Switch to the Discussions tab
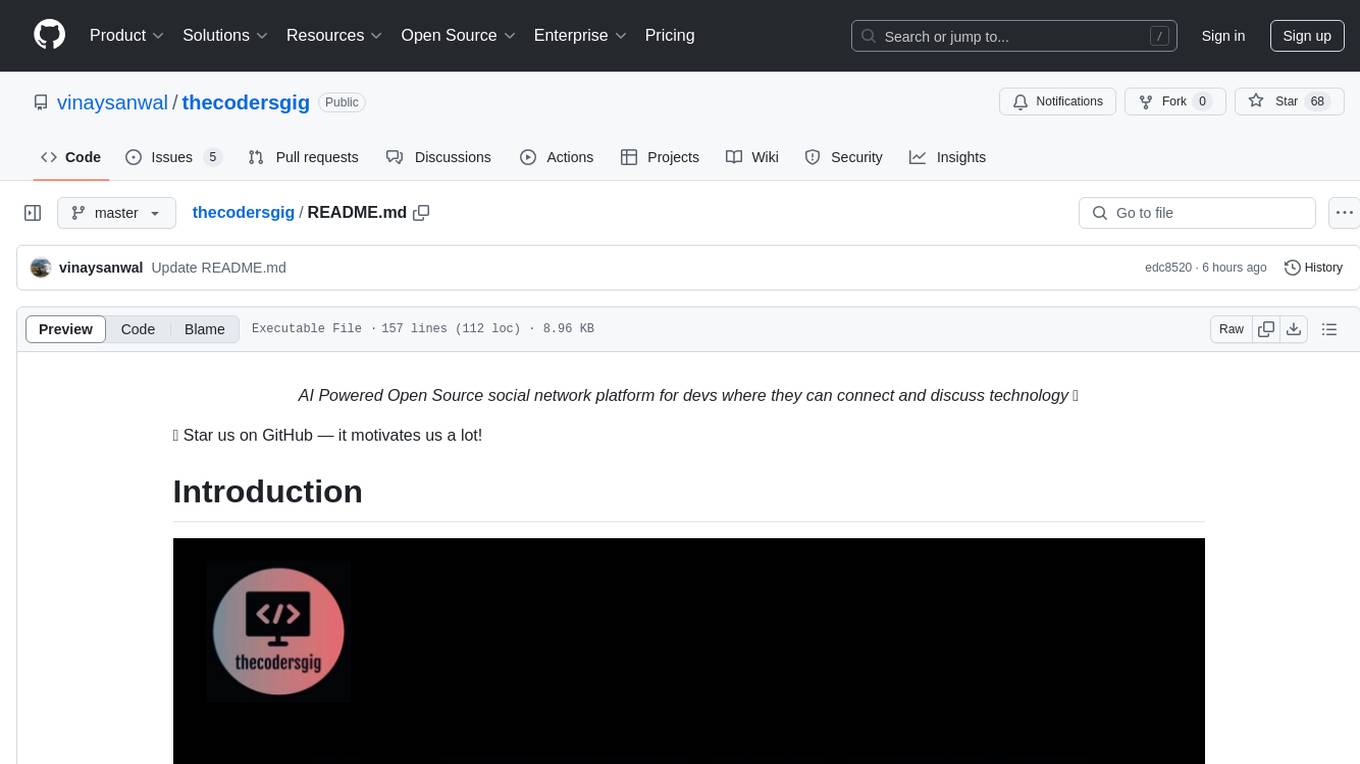Viewport: 1360px width, 764px height. coord(438,157)
